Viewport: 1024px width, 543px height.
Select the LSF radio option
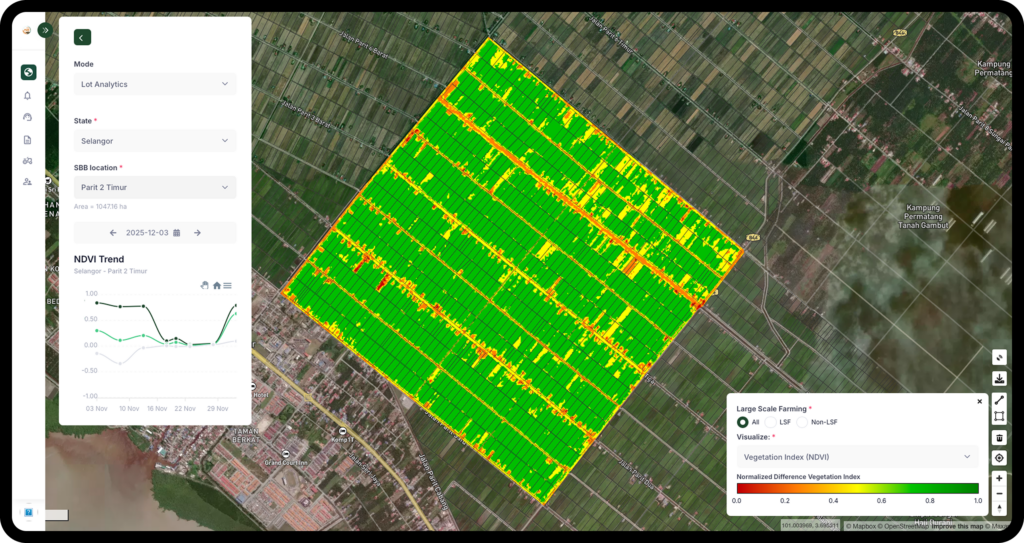(x=771, y=422)
